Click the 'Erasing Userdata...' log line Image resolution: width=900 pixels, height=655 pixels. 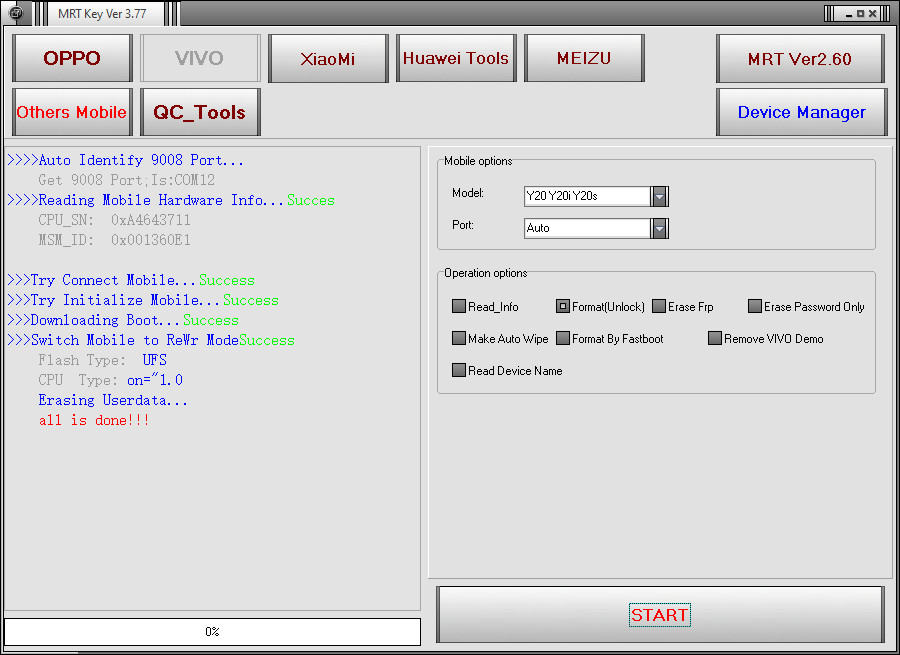click(x=113, y=400)
